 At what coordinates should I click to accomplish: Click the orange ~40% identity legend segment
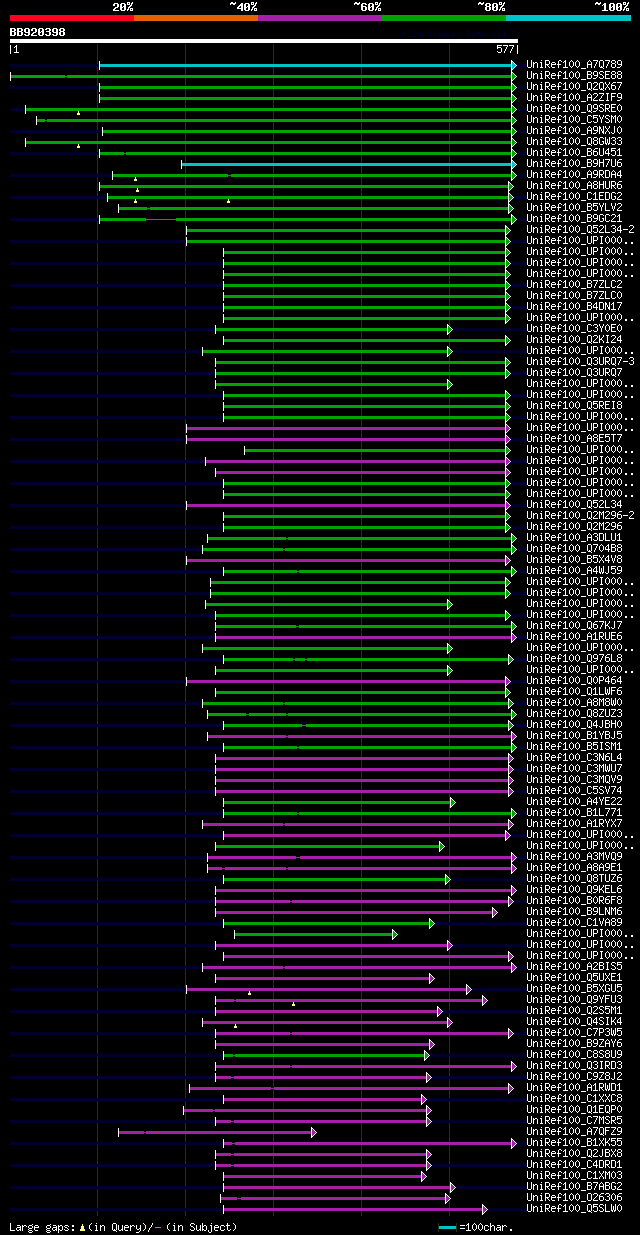click(195, 17)
